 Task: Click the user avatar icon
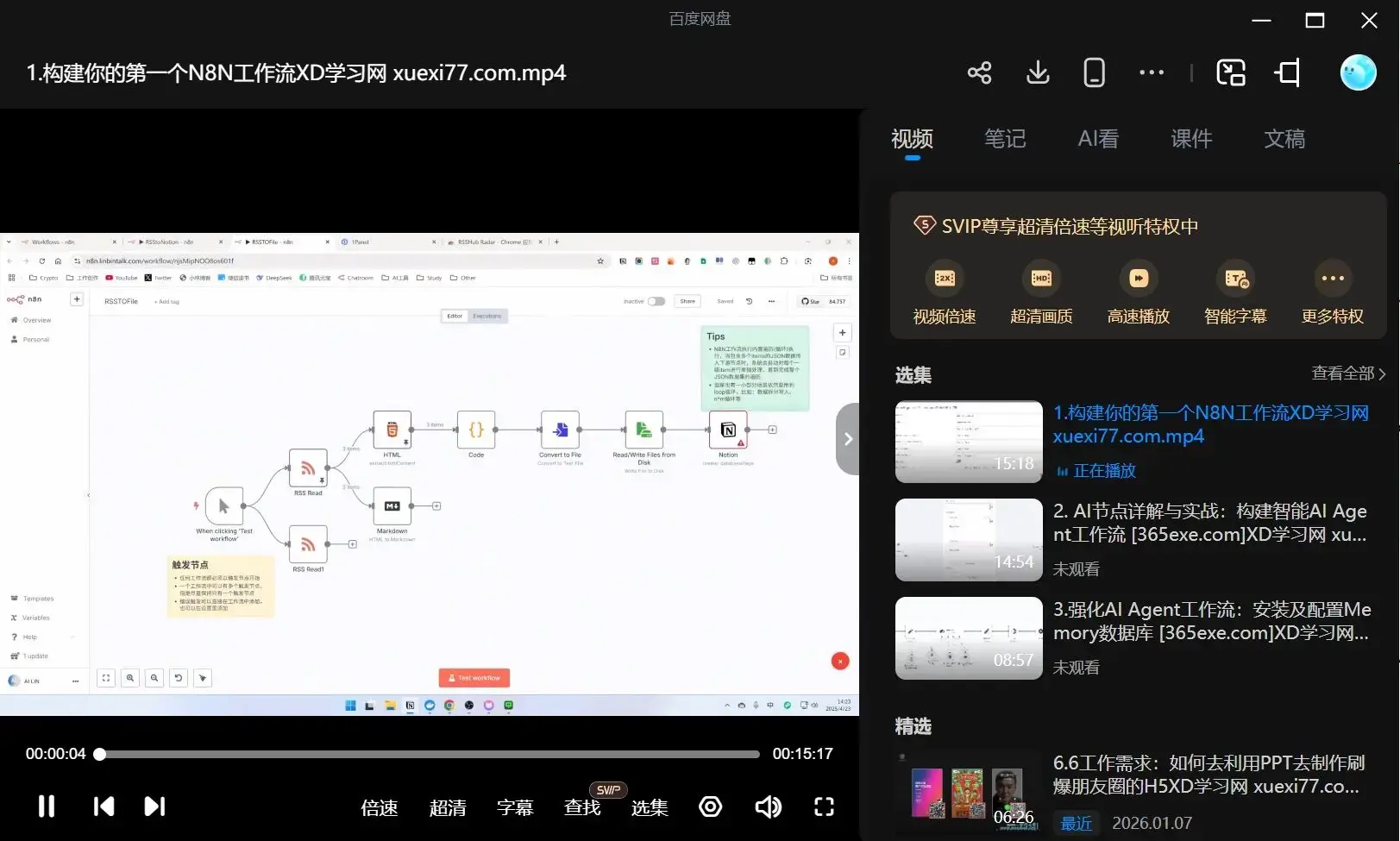point(1357,73)
